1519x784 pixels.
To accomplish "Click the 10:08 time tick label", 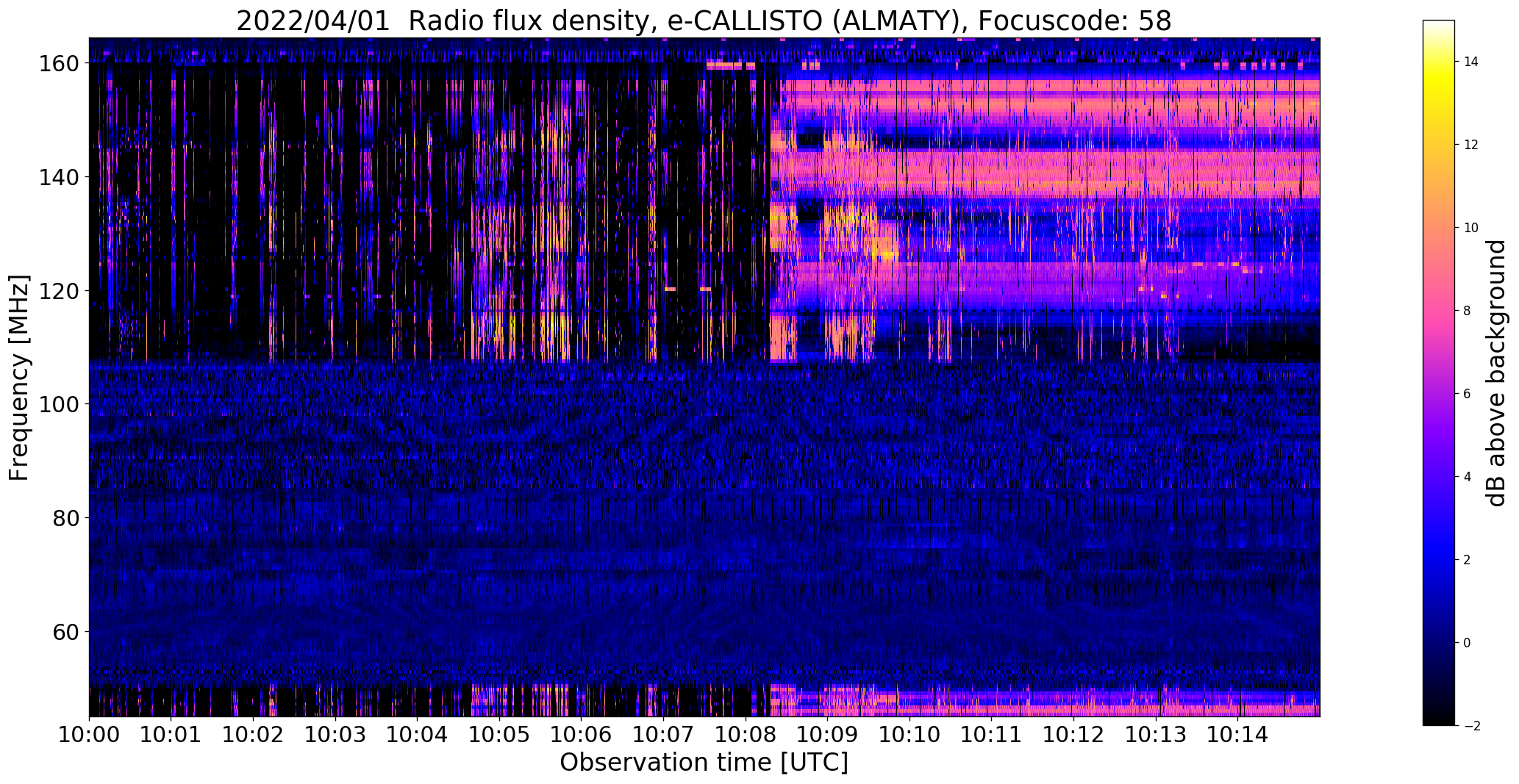I will (746, 734).
